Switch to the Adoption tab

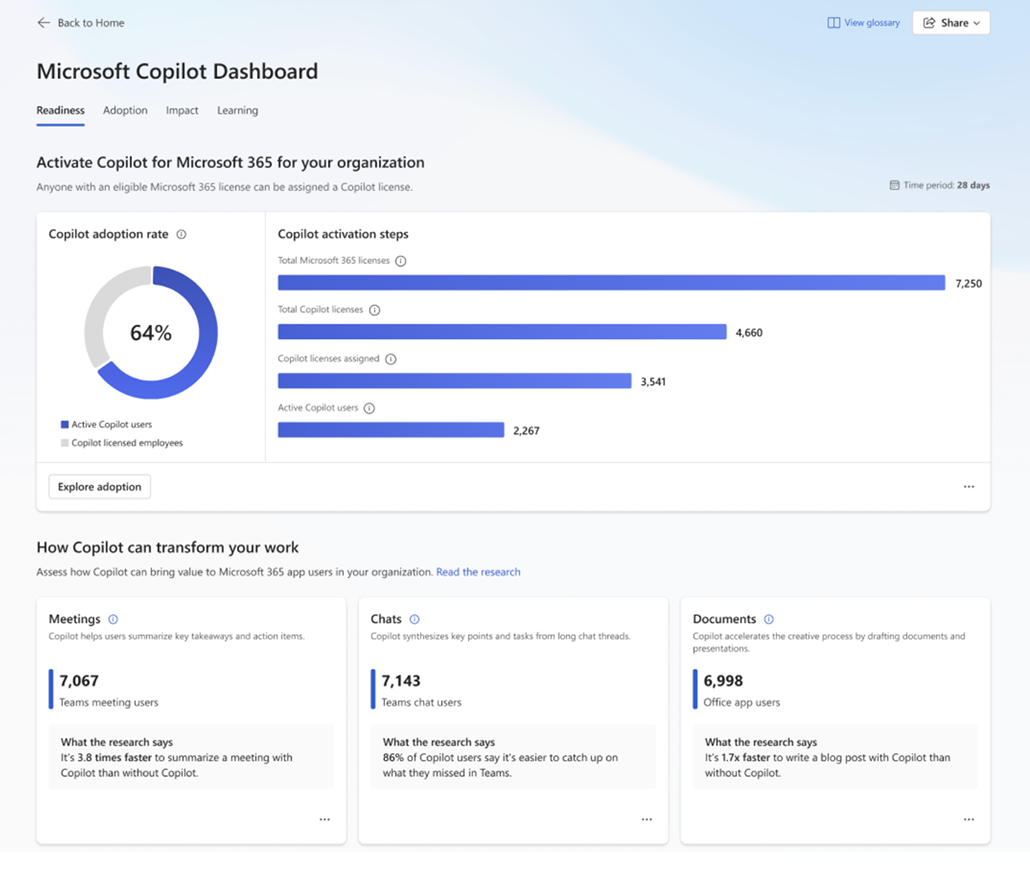click(x=125, y=111)
